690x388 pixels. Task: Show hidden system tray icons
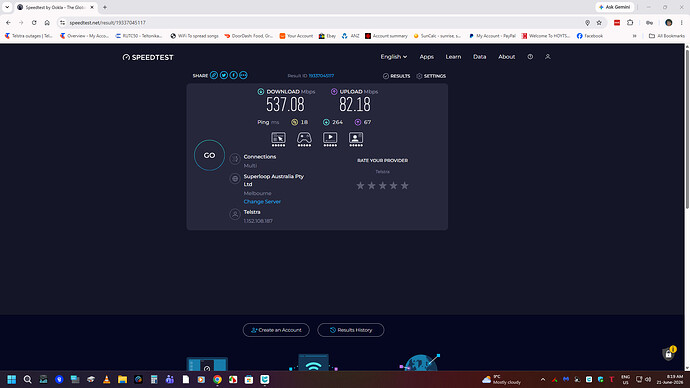coord(543,379)
